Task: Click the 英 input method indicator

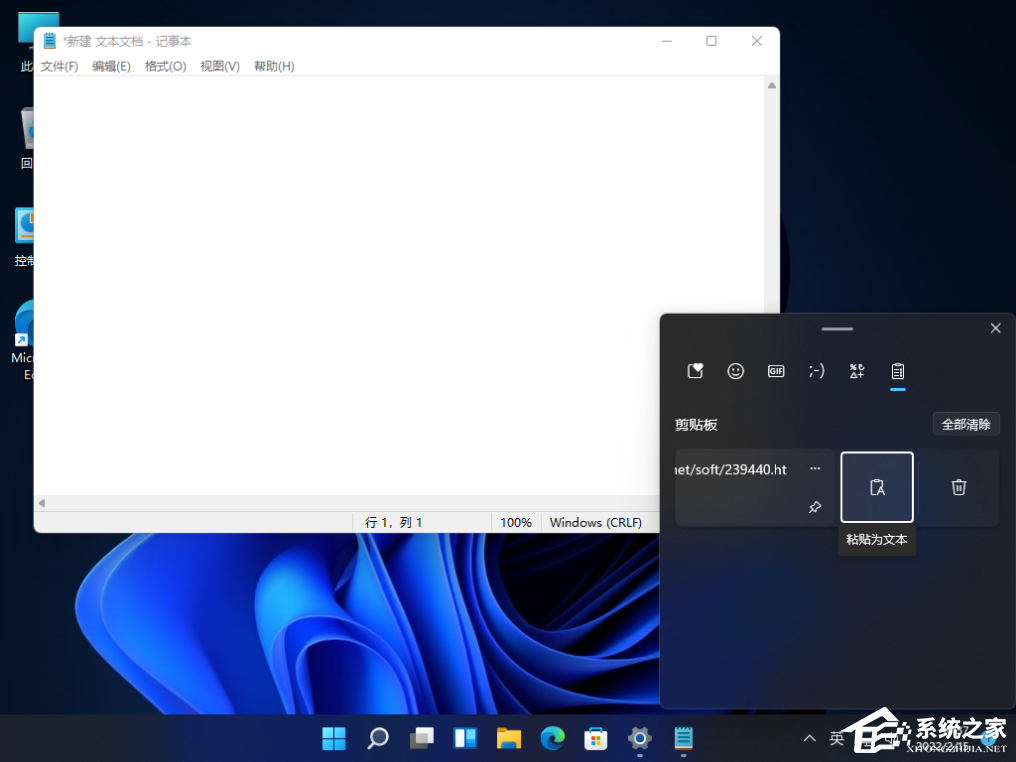Action: point(837,737)
